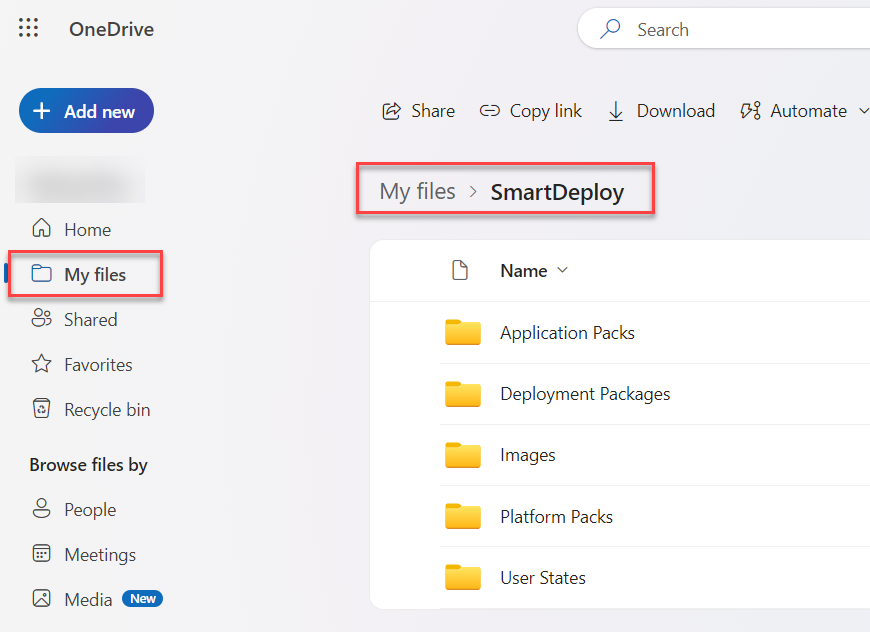Screen dimensions: 870x632
Task: Expand the Automate dropdown chevron
Action: 863,111
